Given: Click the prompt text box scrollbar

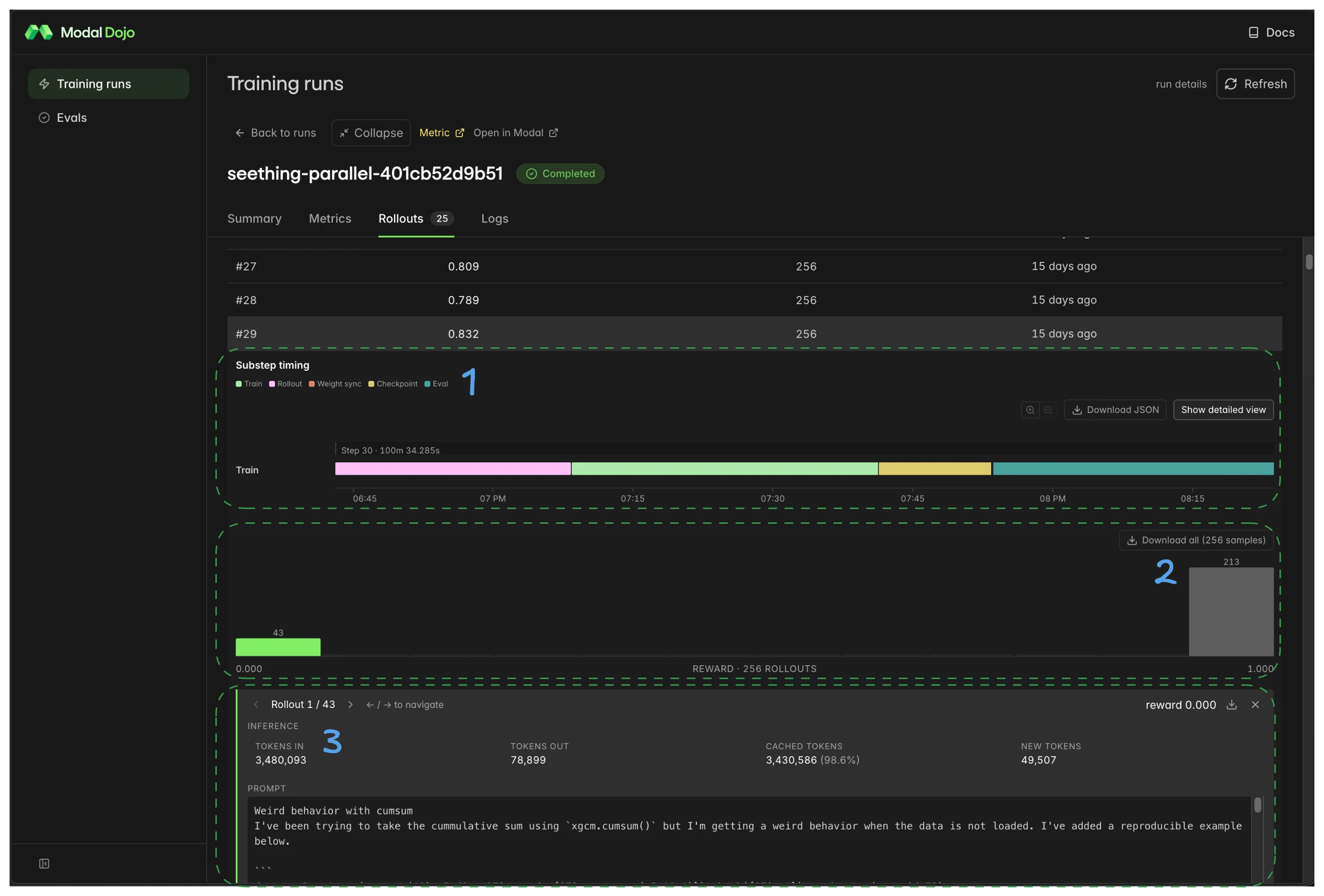Looking at the screenshot, I should tap(1257, 805).
